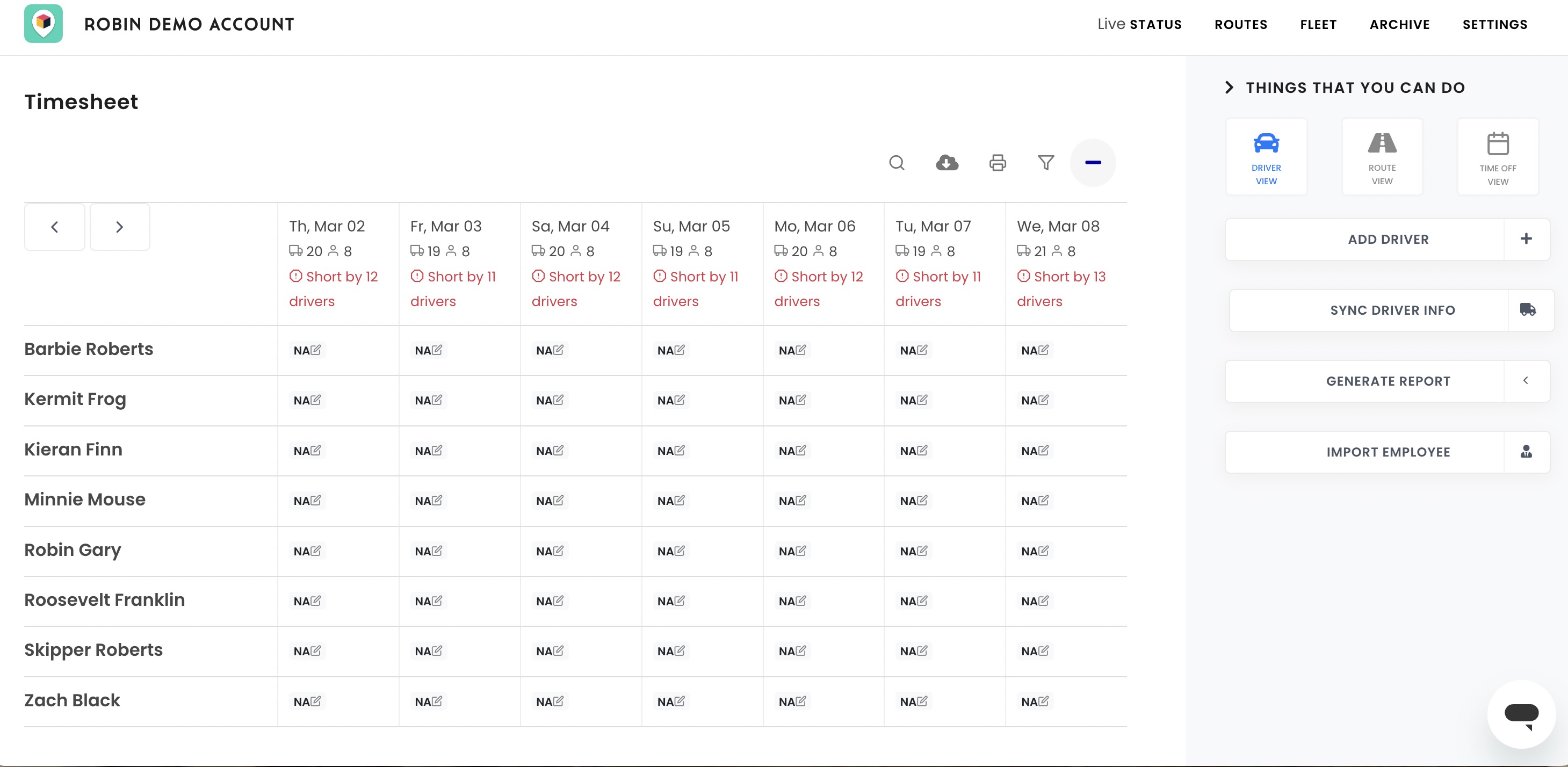Click plus icon beside Add Driver

1526,239
